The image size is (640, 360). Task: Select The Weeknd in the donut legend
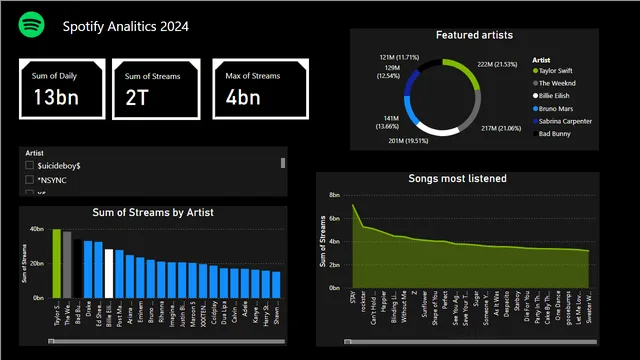pos(554,83)
